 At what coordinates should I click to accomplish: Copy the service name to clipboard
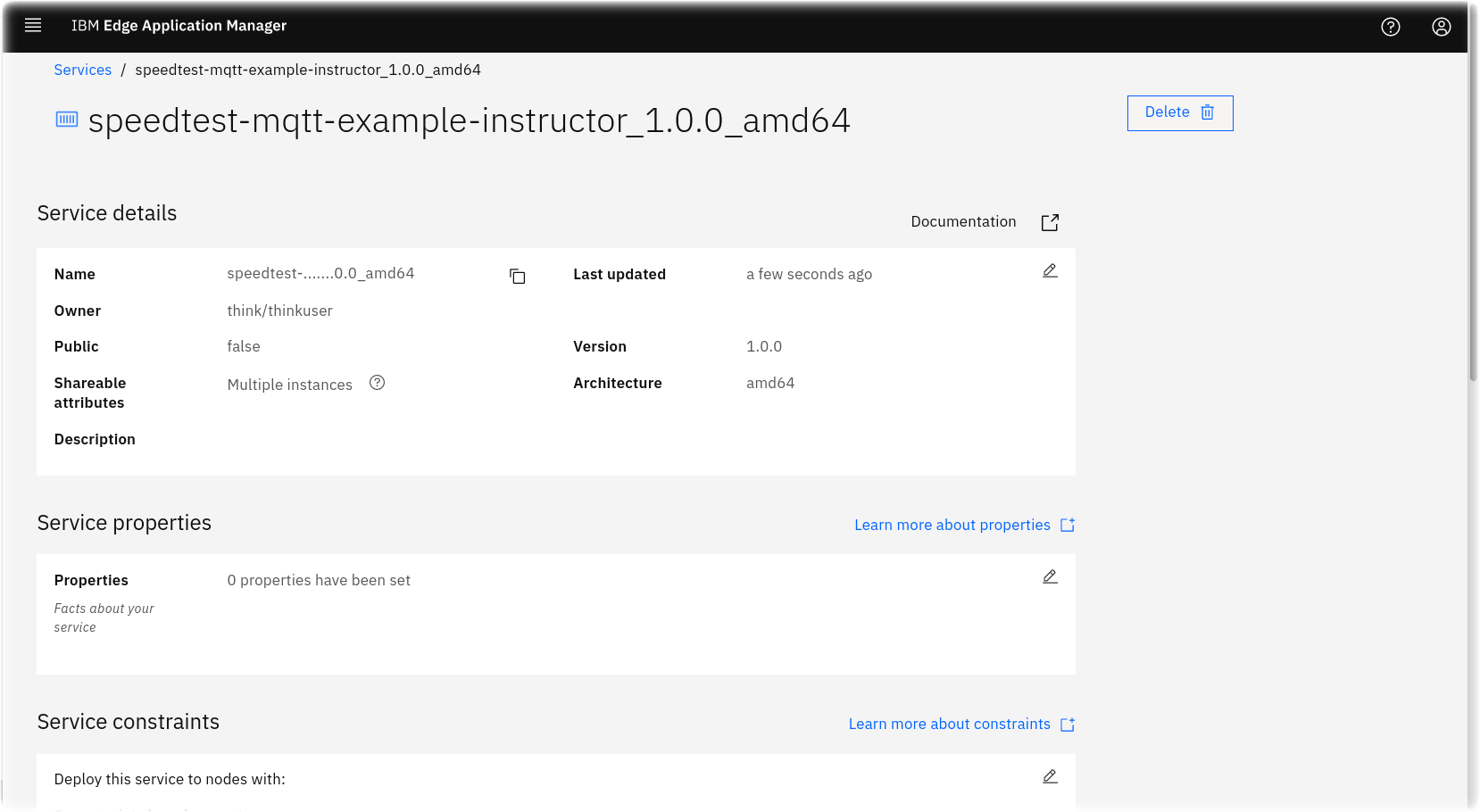518,276
